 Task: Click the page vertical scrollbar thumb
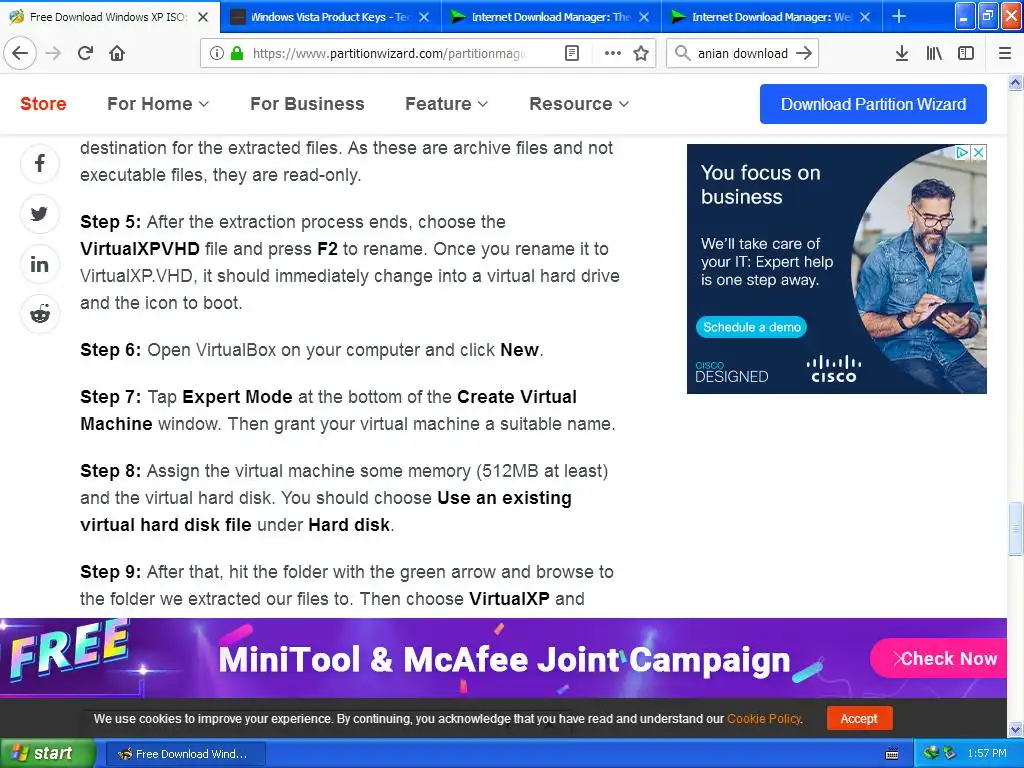[x=1015, y=528]
